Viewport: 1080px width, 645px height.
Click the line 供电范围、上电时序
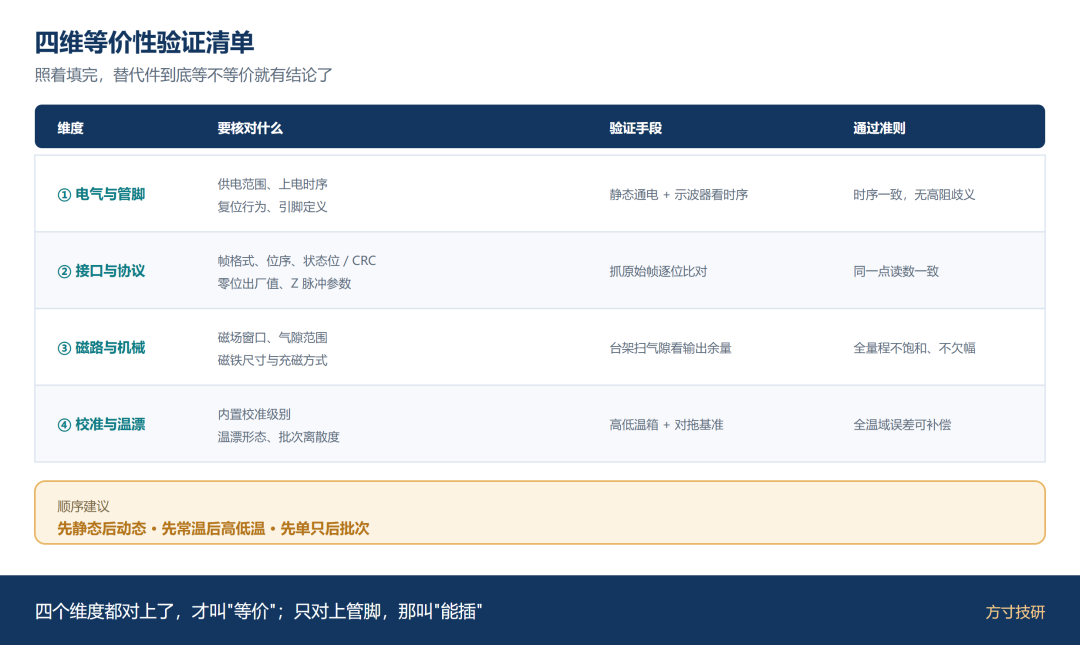pyautogui.click(x=273, y=184)
